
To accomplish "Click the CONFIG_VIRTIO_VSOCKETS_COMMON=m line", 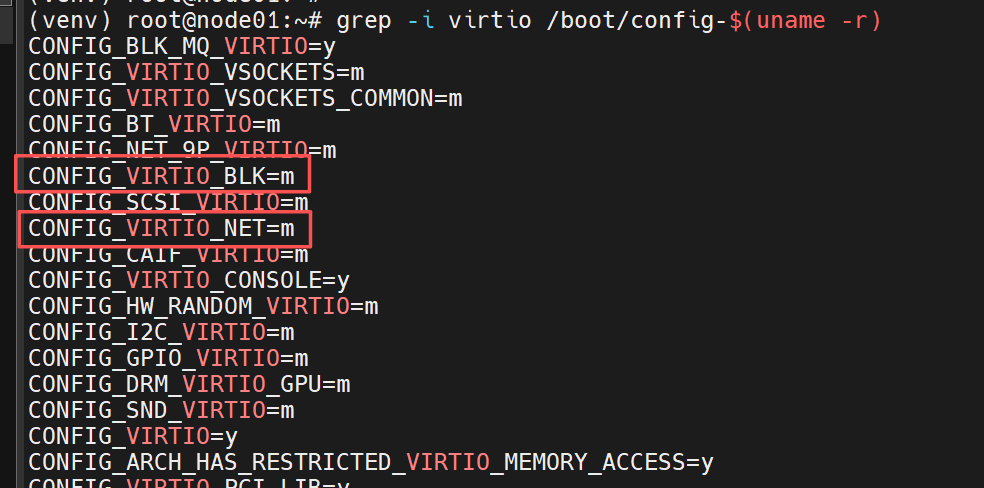I will tap(245, 98).
